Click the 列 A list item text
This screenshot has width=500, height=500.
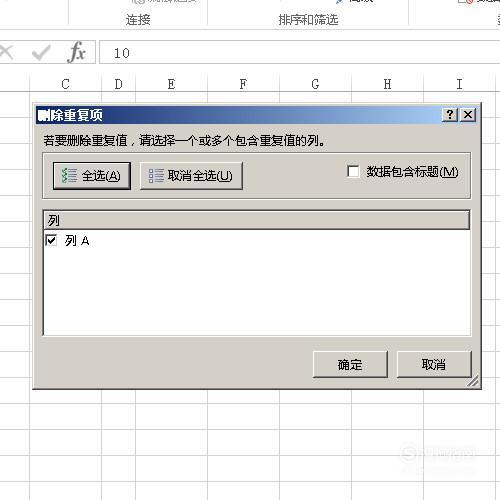[77, 240]
